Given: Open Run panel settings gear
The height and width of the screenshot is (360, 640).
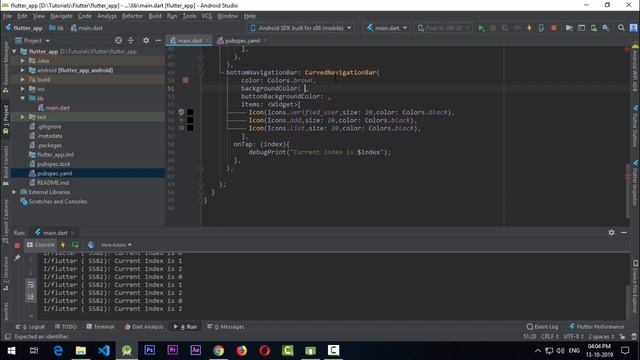Looking at the screenshot, I should 611,232.
